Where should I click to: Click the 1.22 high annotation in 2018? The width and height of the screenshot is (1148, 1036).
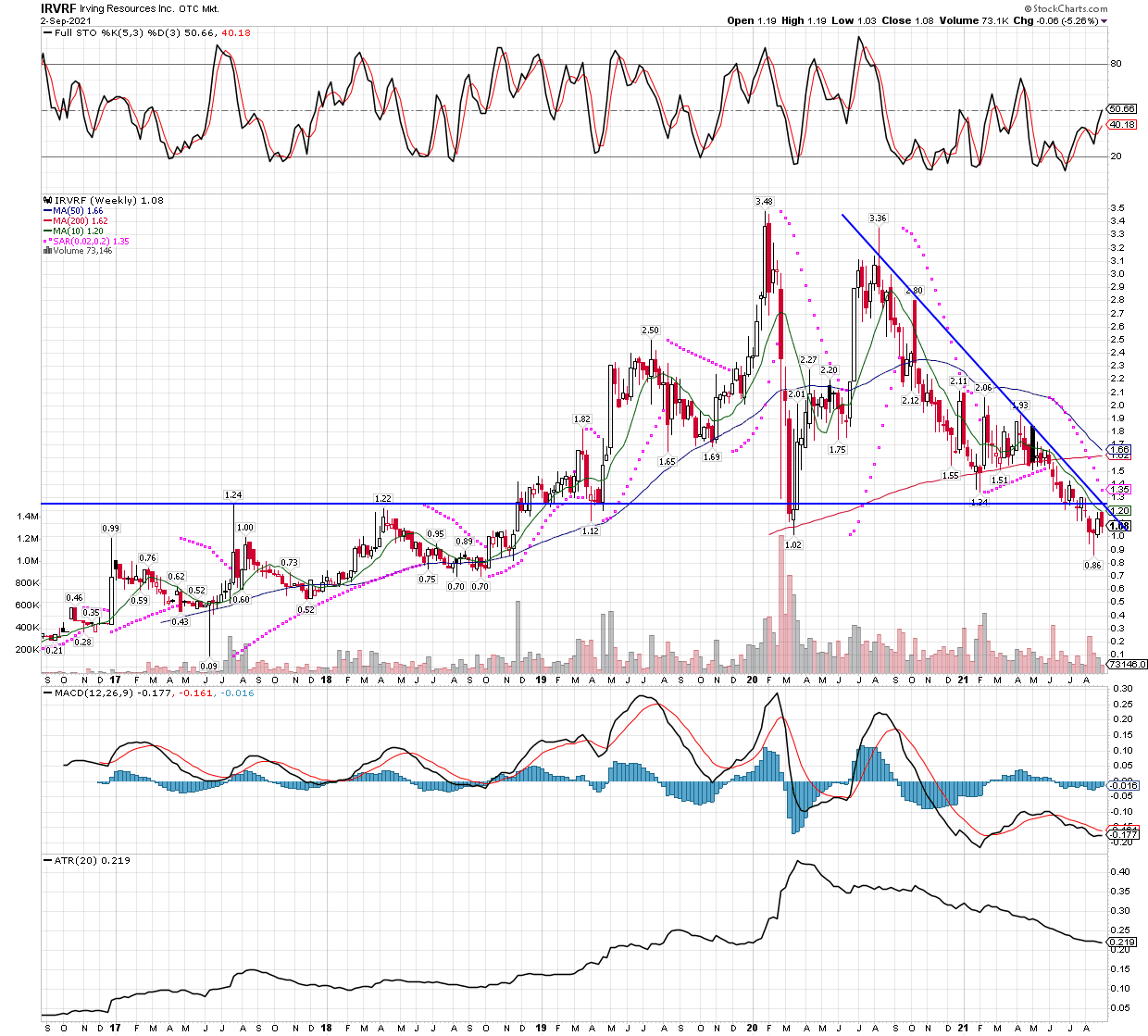(x=382, y=498)
